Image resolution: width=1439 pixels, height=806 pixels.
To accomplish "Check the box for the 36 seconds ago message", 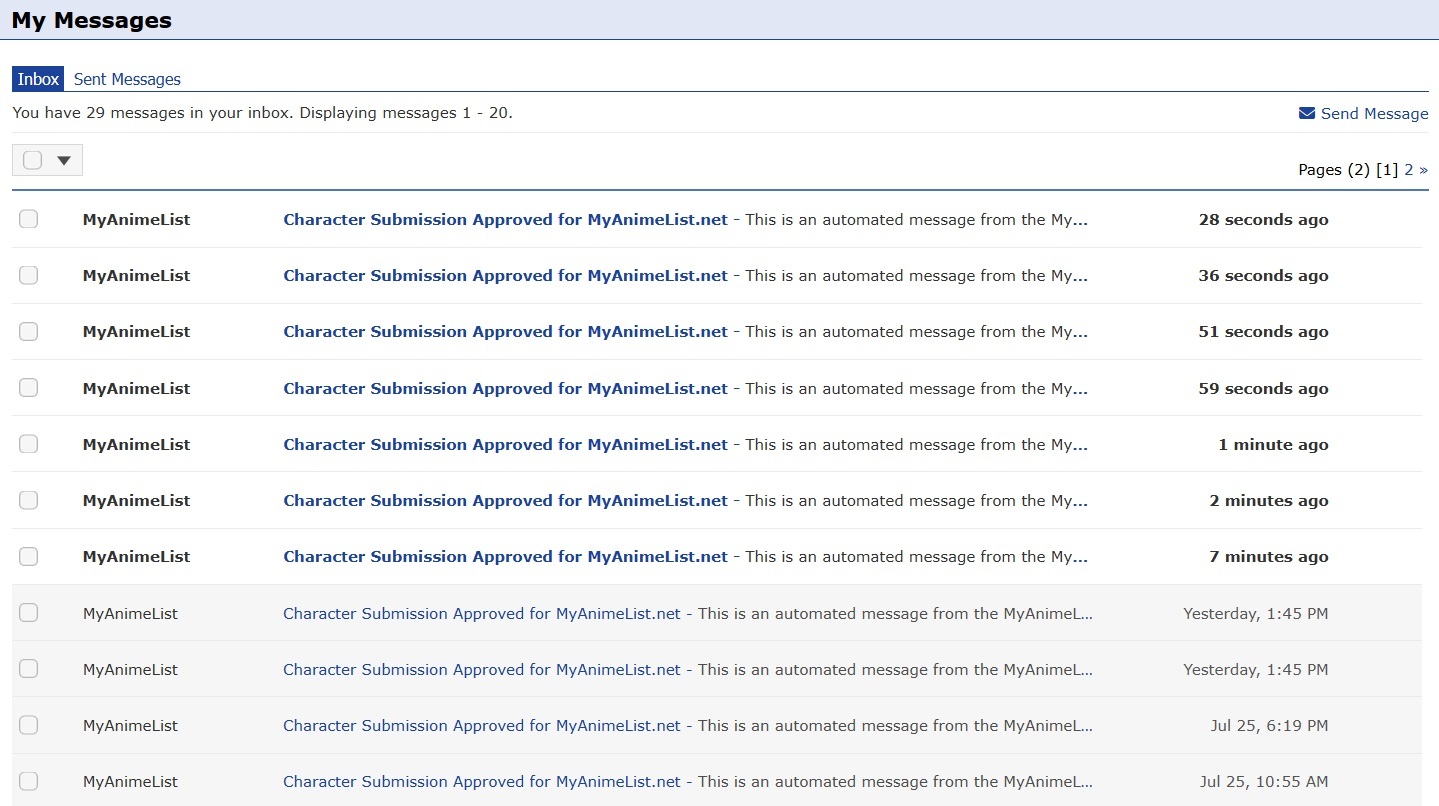I will 29,275.
